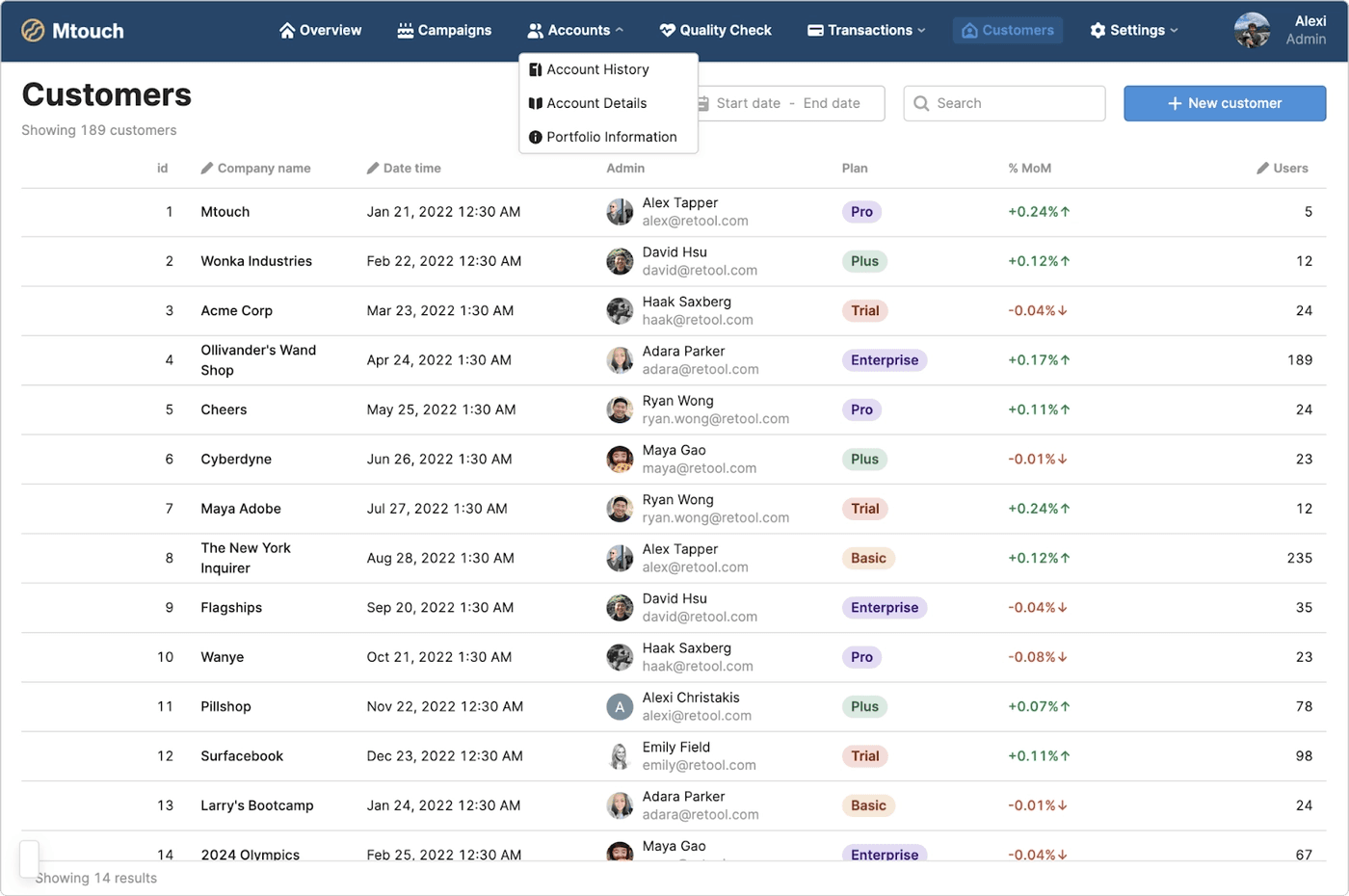Click the search magnifier icon
Image resolution: width=1349 pixels, height=896 pixels.
[921, 104]
